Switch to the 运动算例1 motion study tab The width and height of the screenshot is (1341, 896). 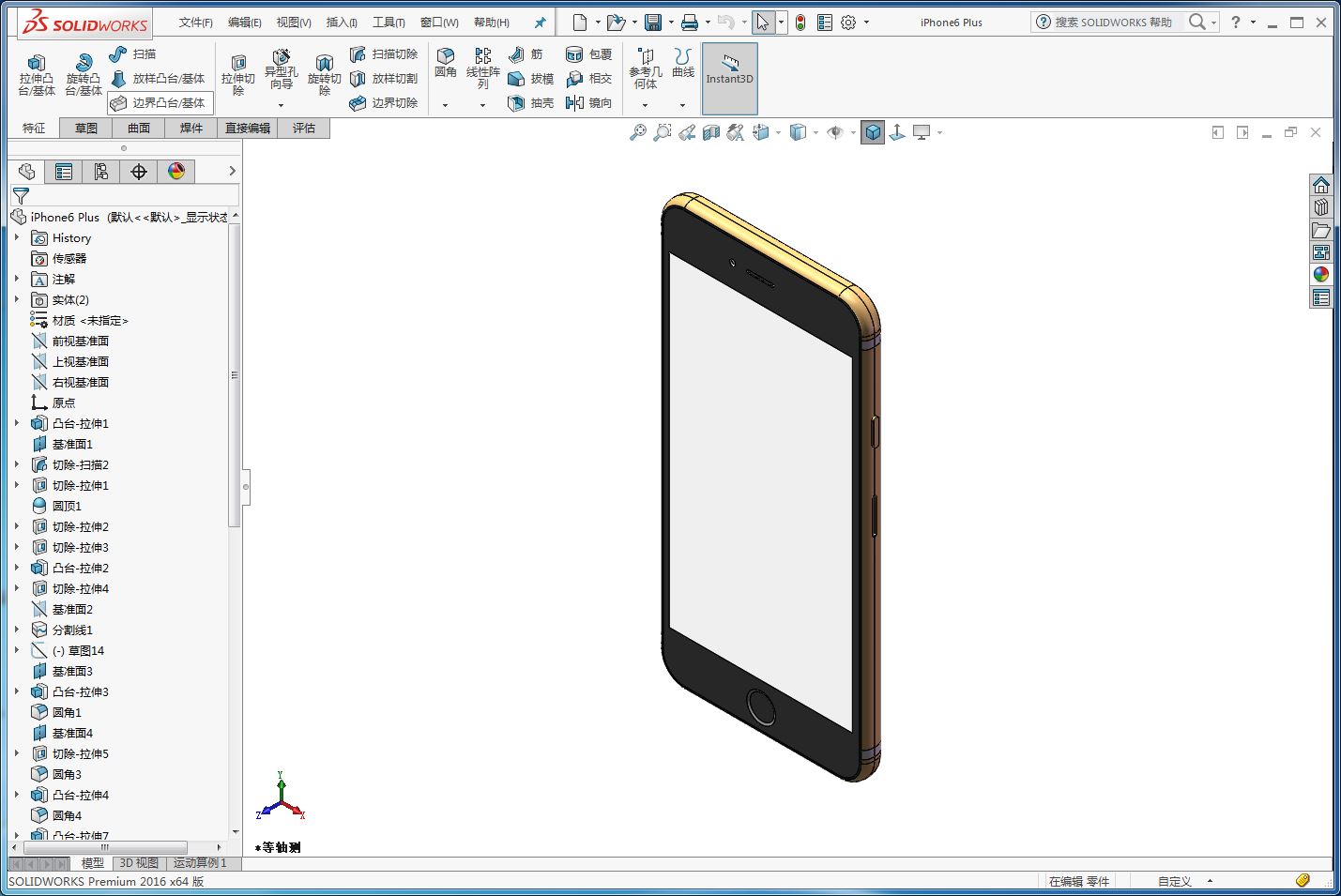coord(200,863)
